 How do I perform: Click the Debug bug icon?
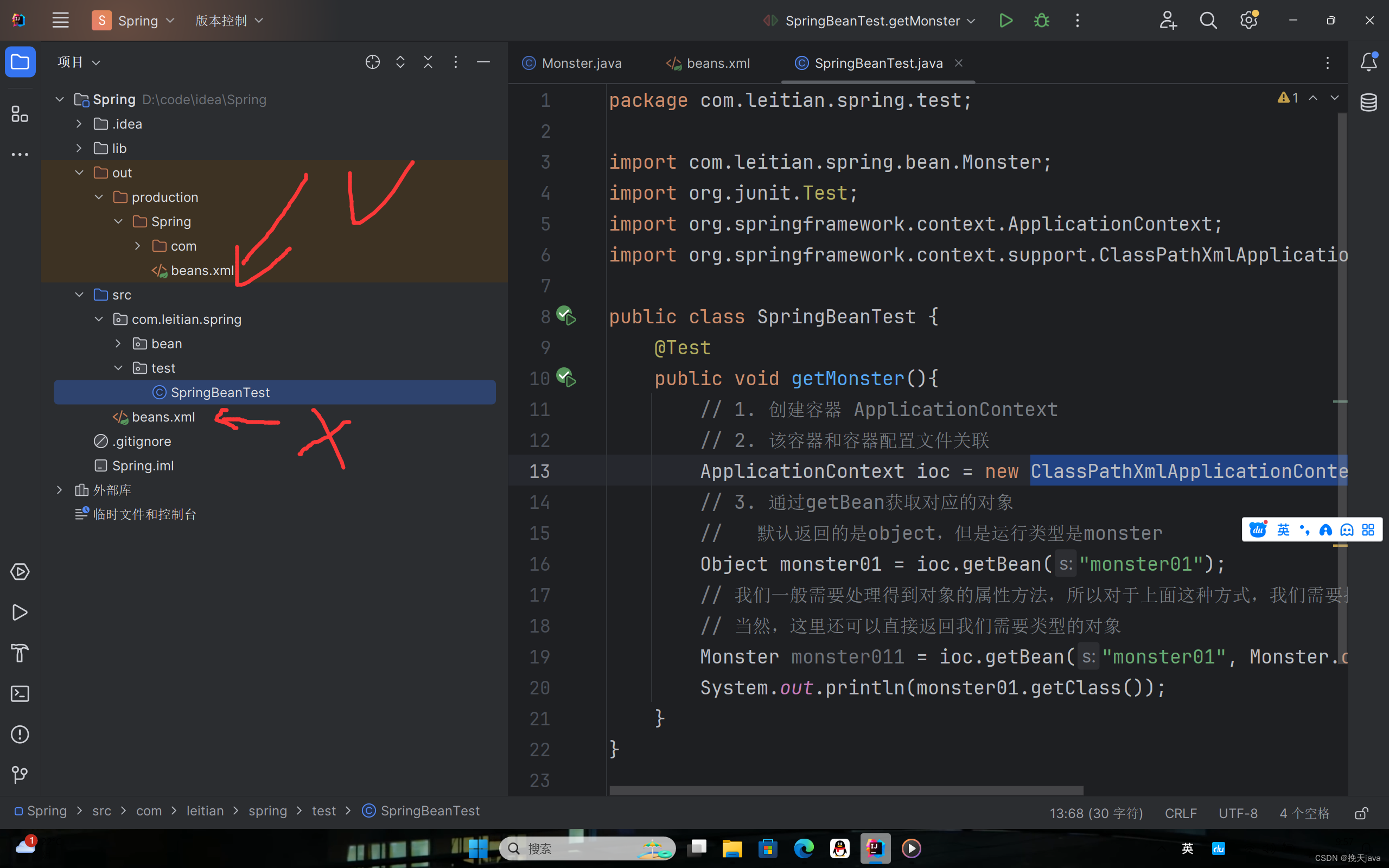[1041, 21]
